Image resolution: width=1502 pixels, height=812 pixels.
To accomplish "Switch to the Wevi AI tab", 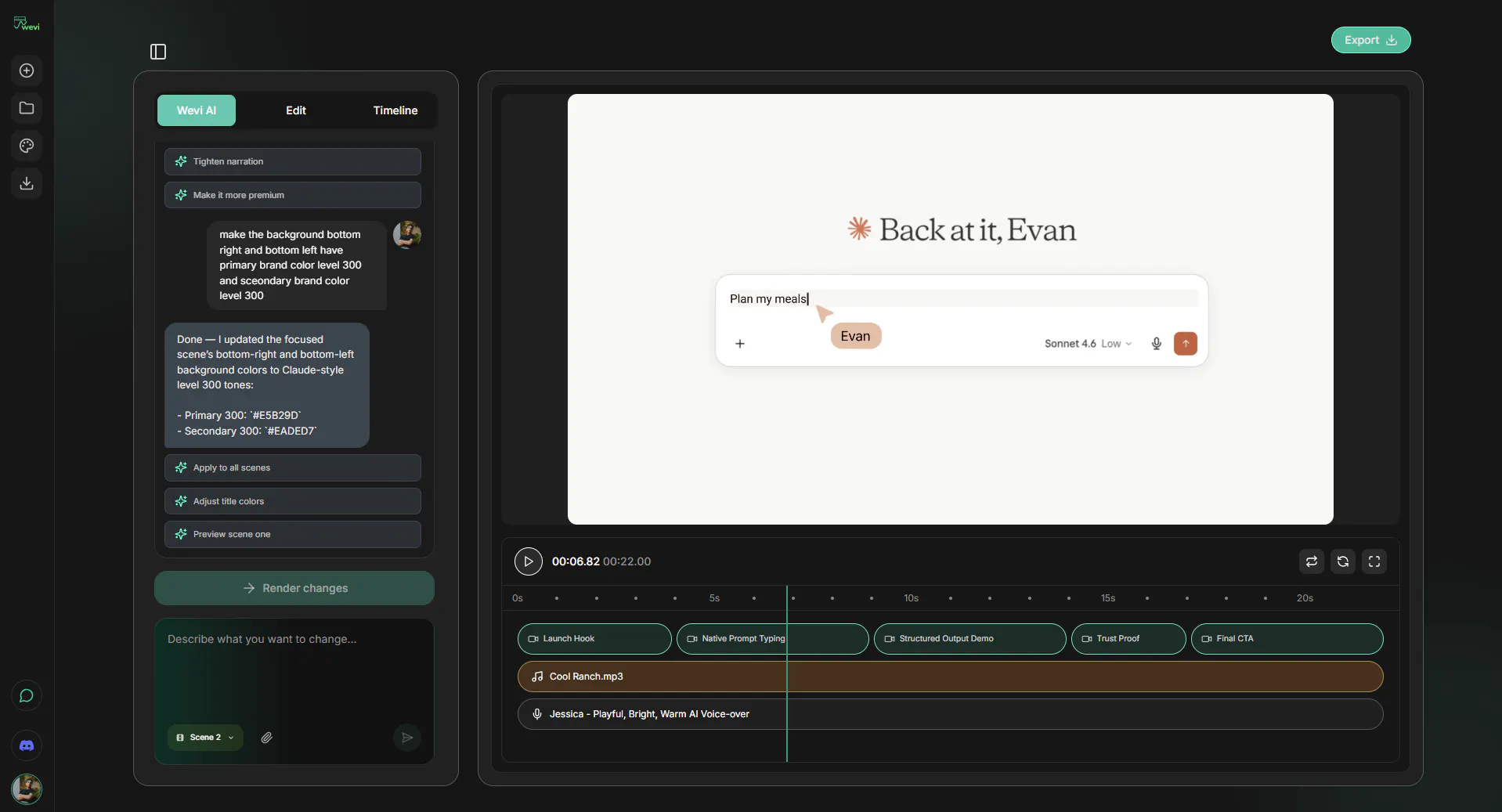I will (197, 110).
